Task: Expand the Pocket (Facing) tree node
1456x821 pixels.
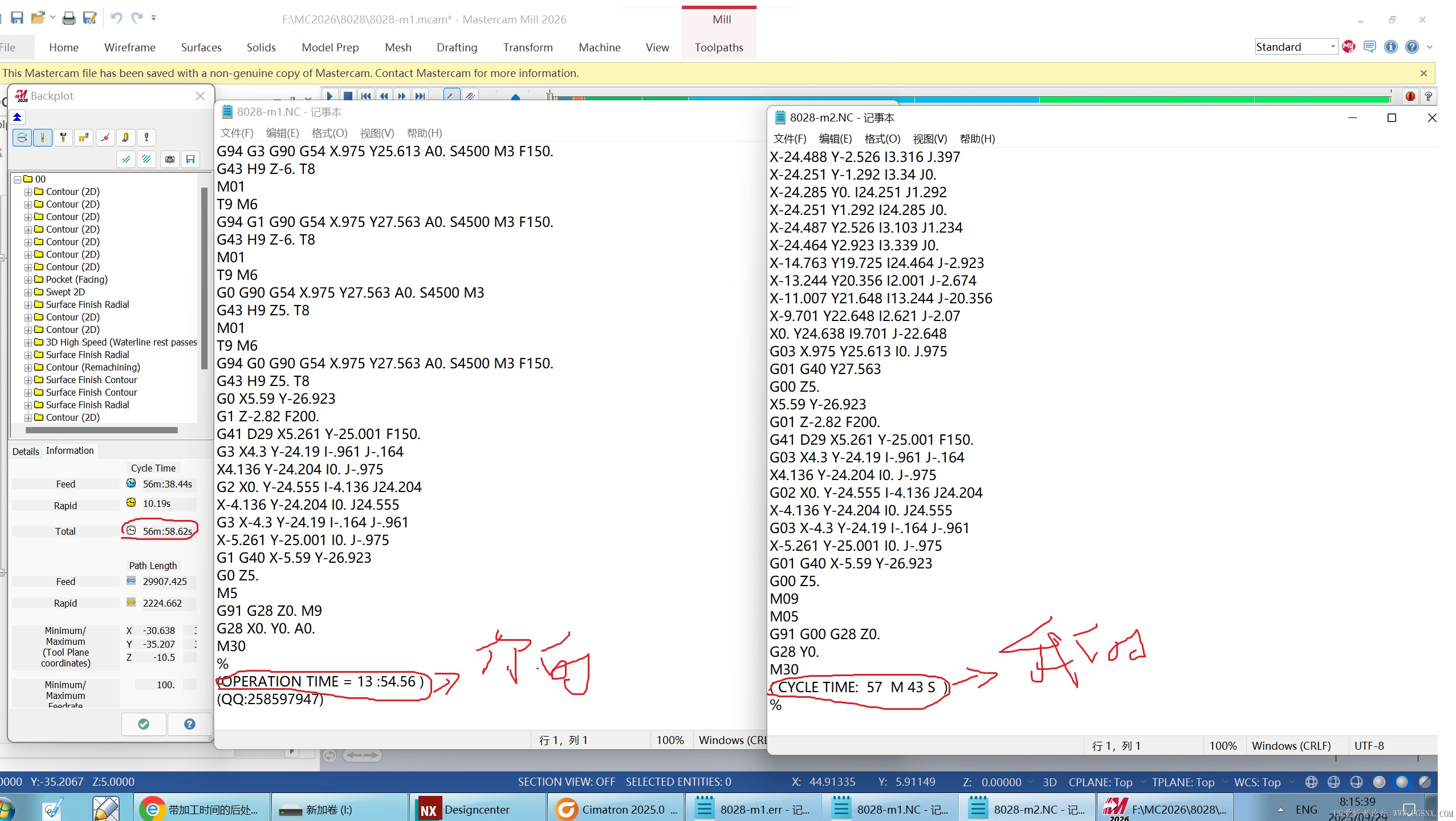Action: 28,280
